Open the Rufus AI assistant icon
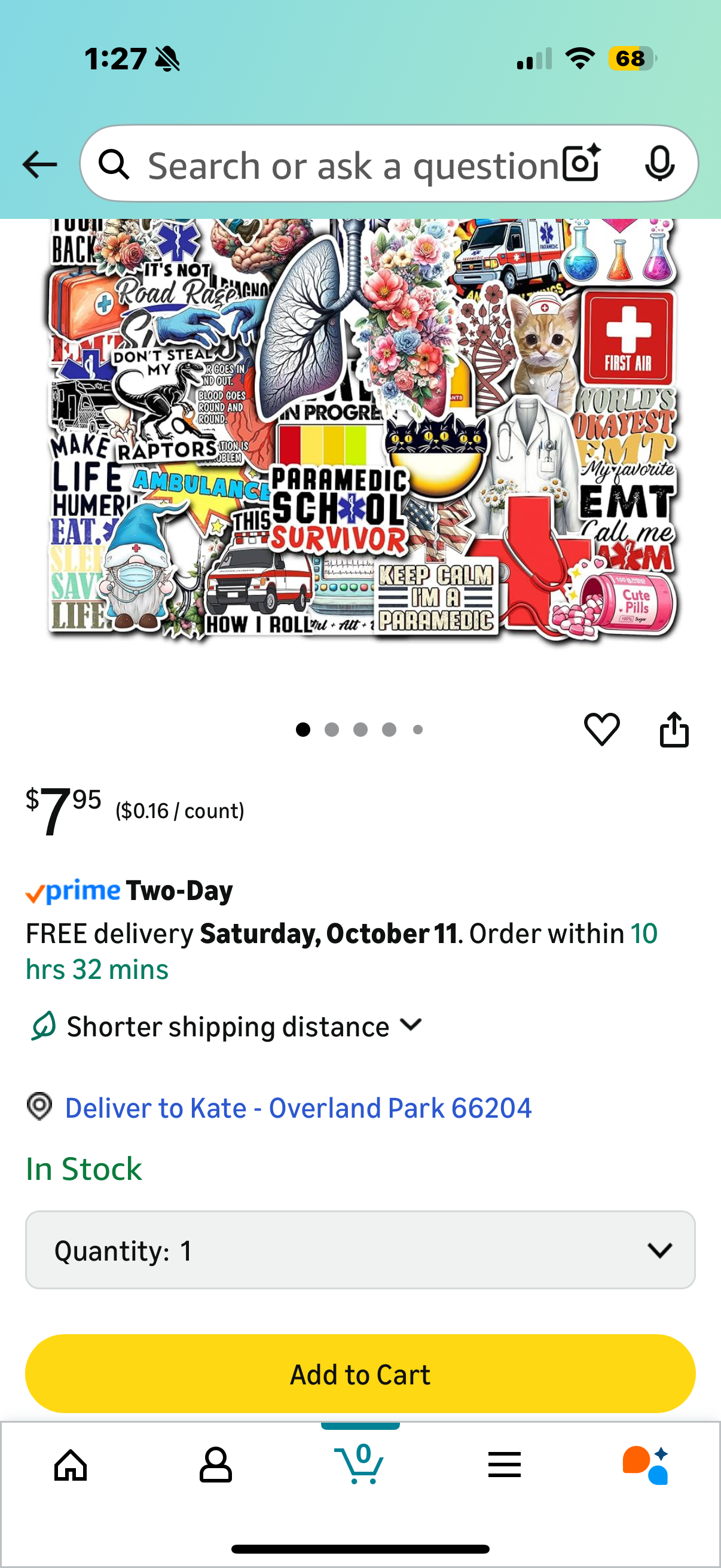The image size is (721, 1568). [646, 1465]
